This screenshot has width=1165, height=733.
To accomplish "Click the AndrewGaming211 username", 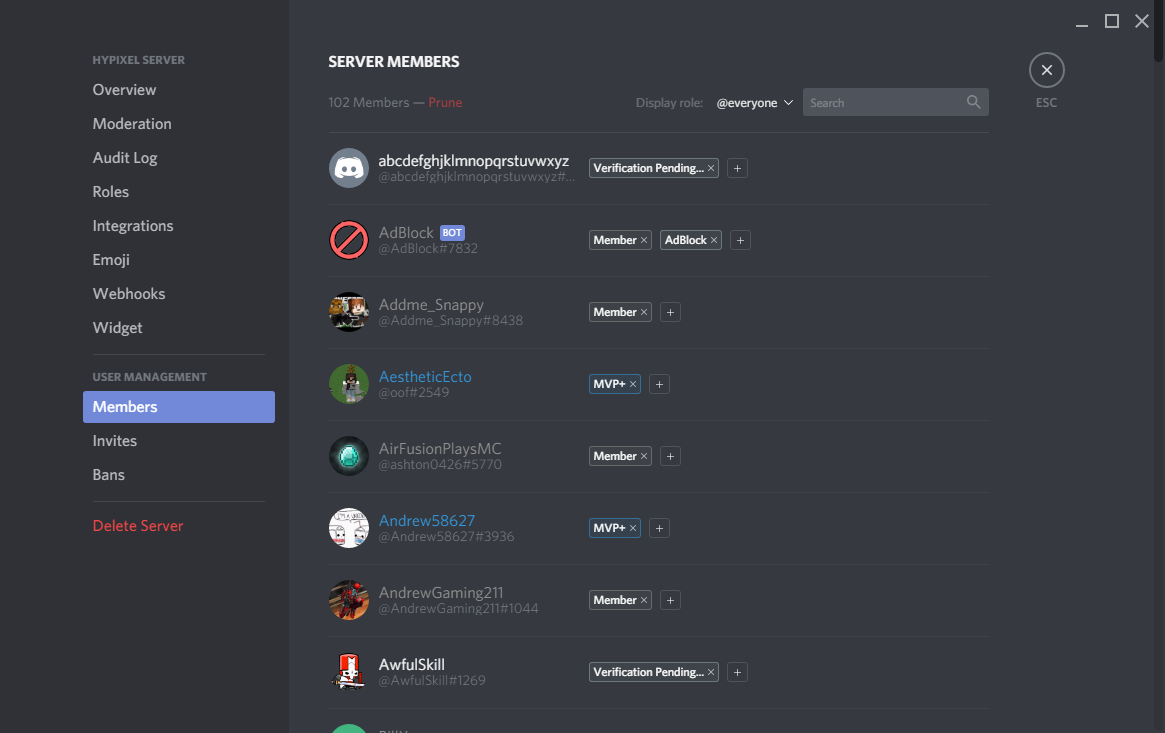I will pos(441,593).
